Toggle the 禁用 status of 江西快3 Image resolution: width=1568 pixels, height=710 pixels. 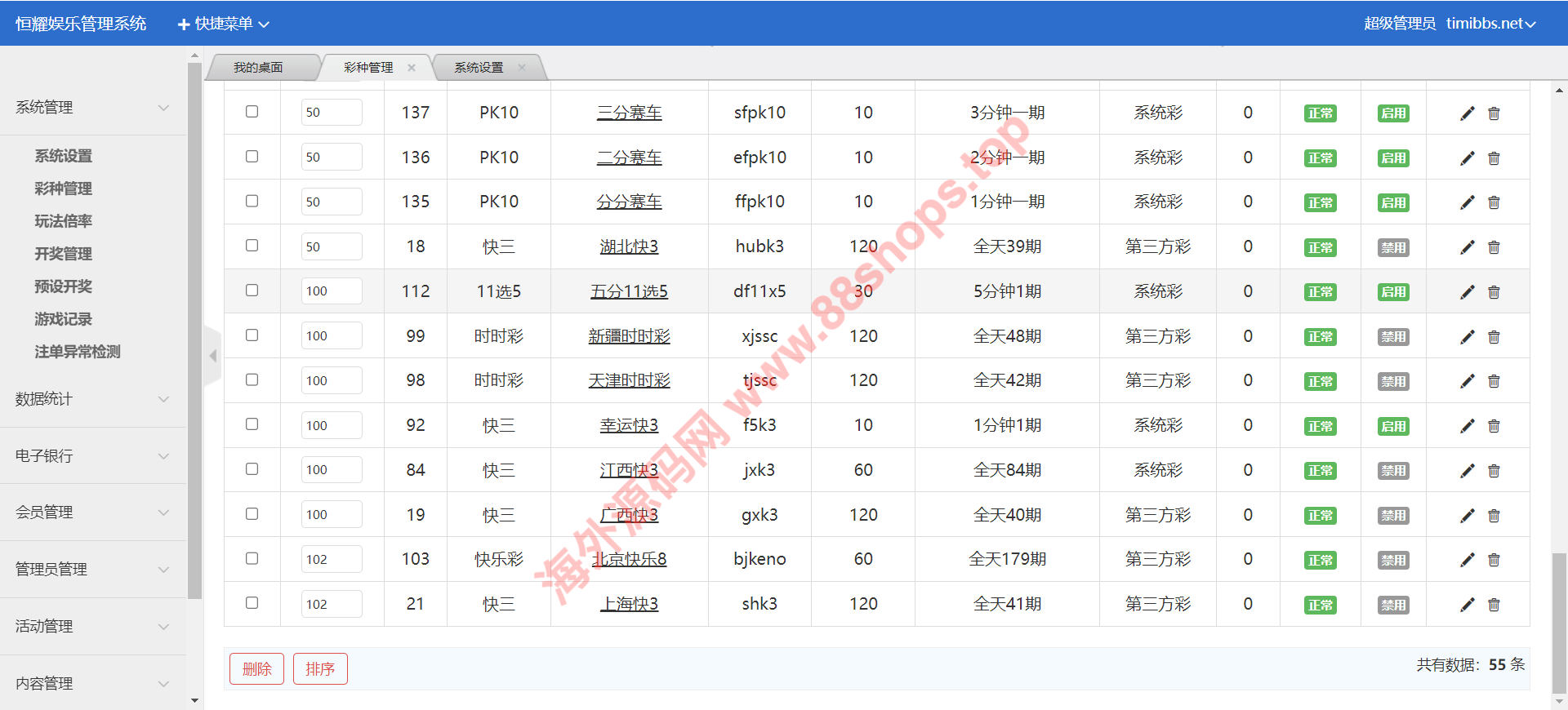pyautogui.click(x=1392, y=471)
